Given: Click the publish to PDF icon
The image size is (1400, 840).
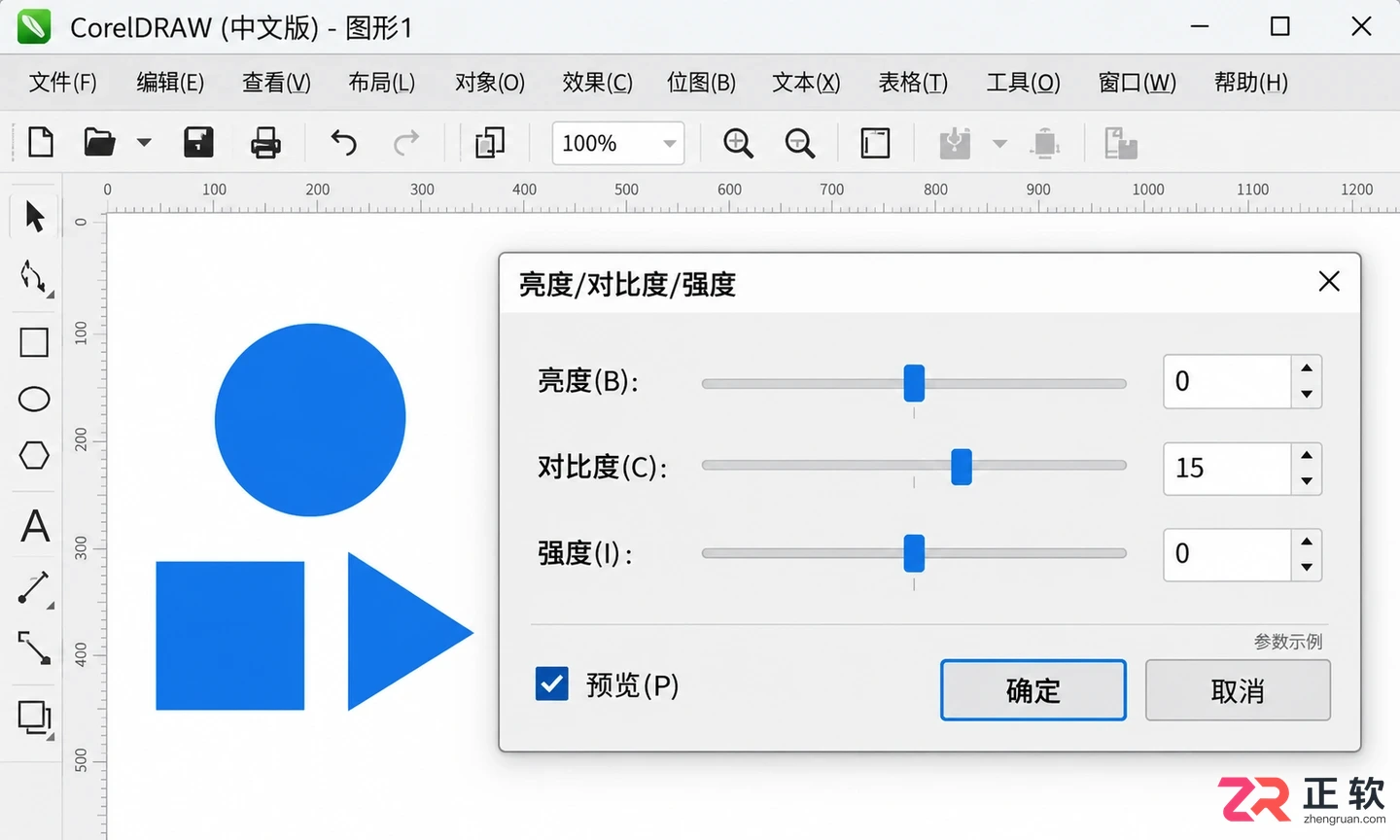Looking at the screenshot, I should tap(1120, 144).
